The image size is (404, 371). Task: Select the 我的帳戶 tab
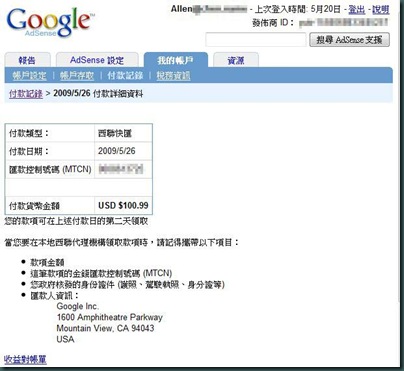click(175, 60)
